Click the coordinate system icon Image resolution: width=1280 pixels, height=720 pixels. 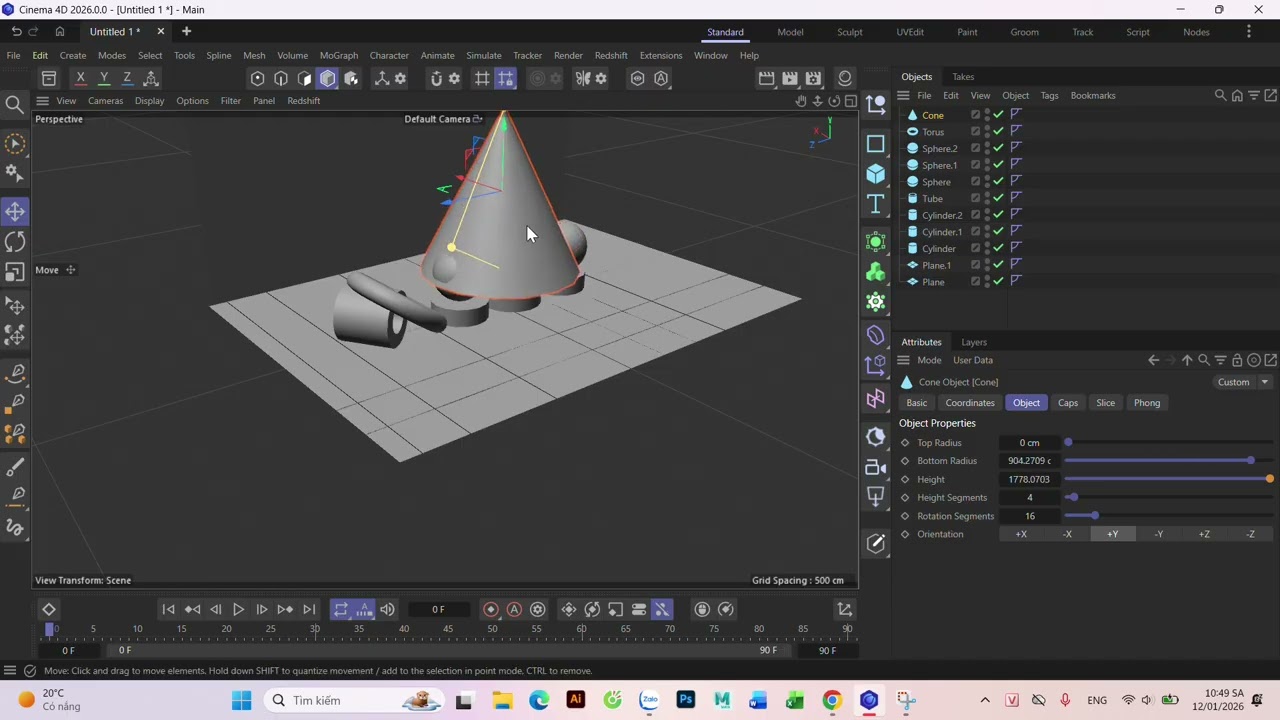tap(151, 78)
